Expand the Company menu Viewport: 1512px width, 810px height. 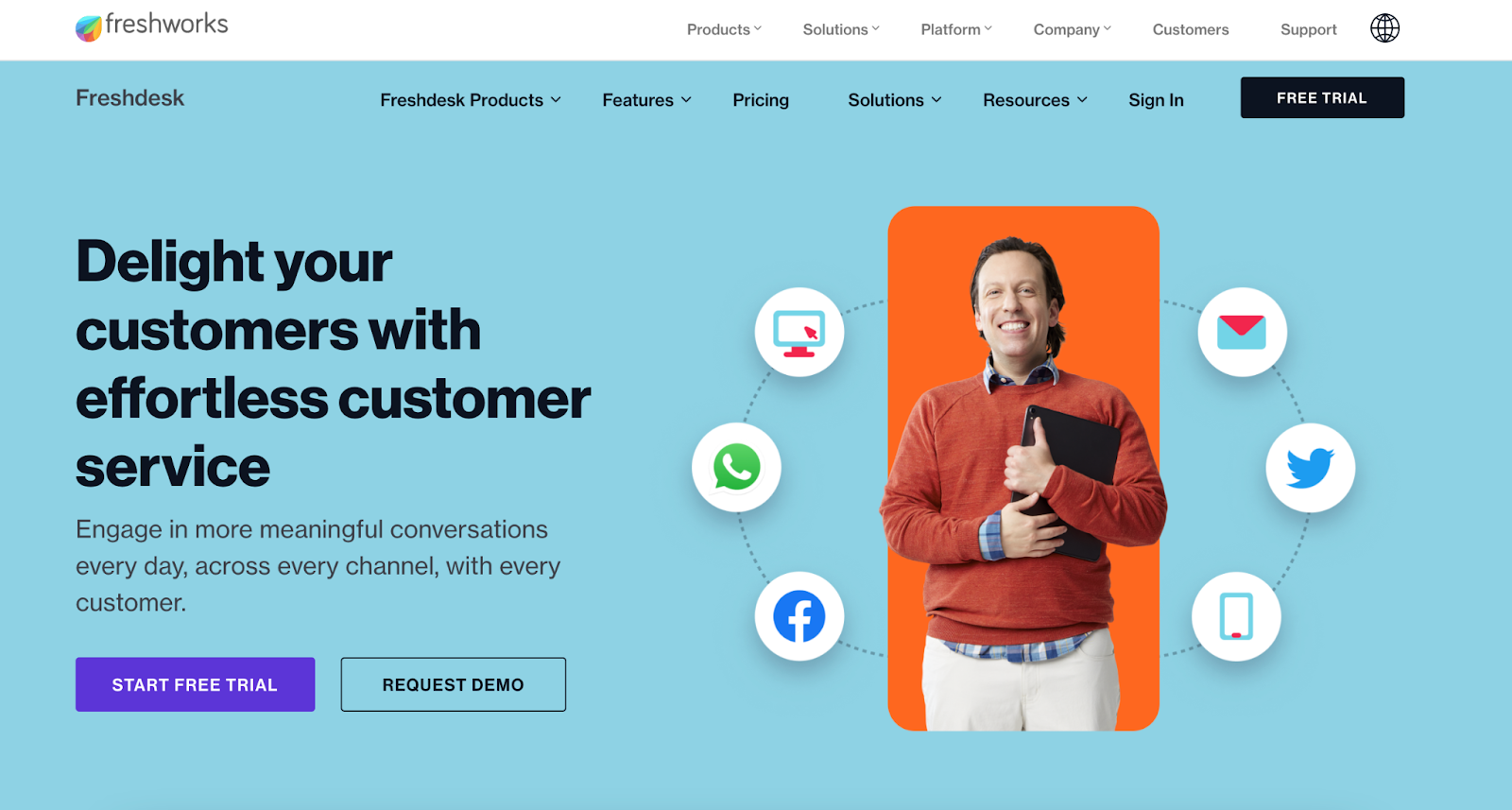click(1073, 29)
